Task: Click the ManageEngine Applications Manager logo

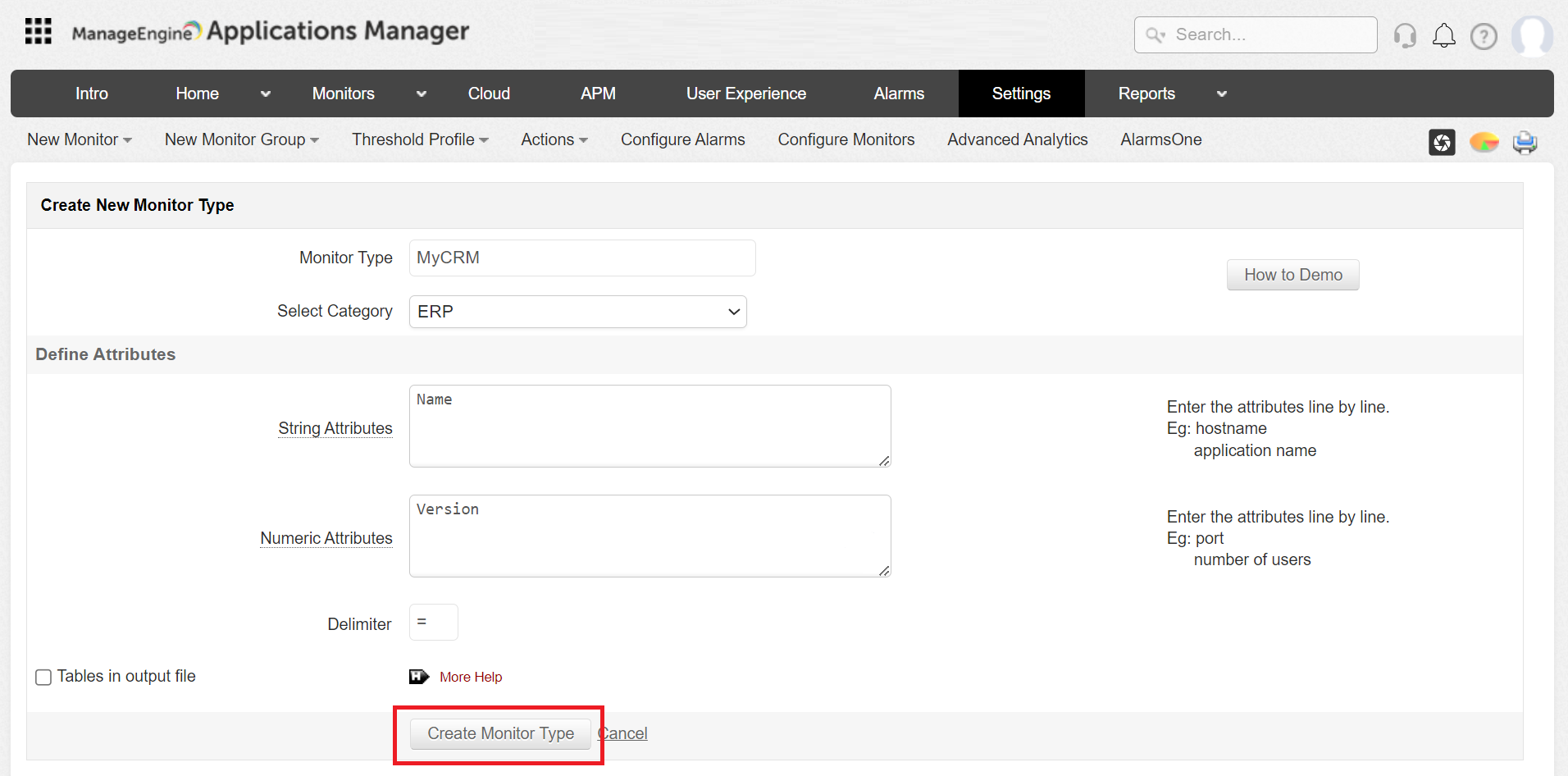Action: point(271,31)
